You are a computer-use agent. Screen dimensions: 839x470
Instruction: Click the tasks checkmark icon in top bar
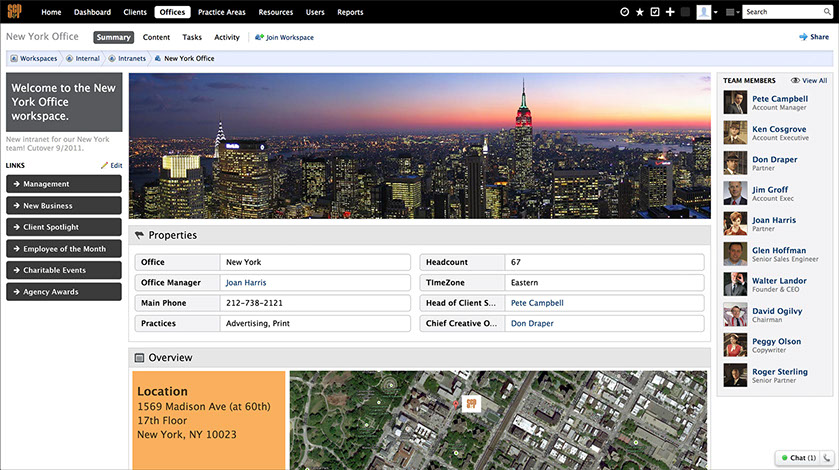pyautogui.click(x=655, y=12)
